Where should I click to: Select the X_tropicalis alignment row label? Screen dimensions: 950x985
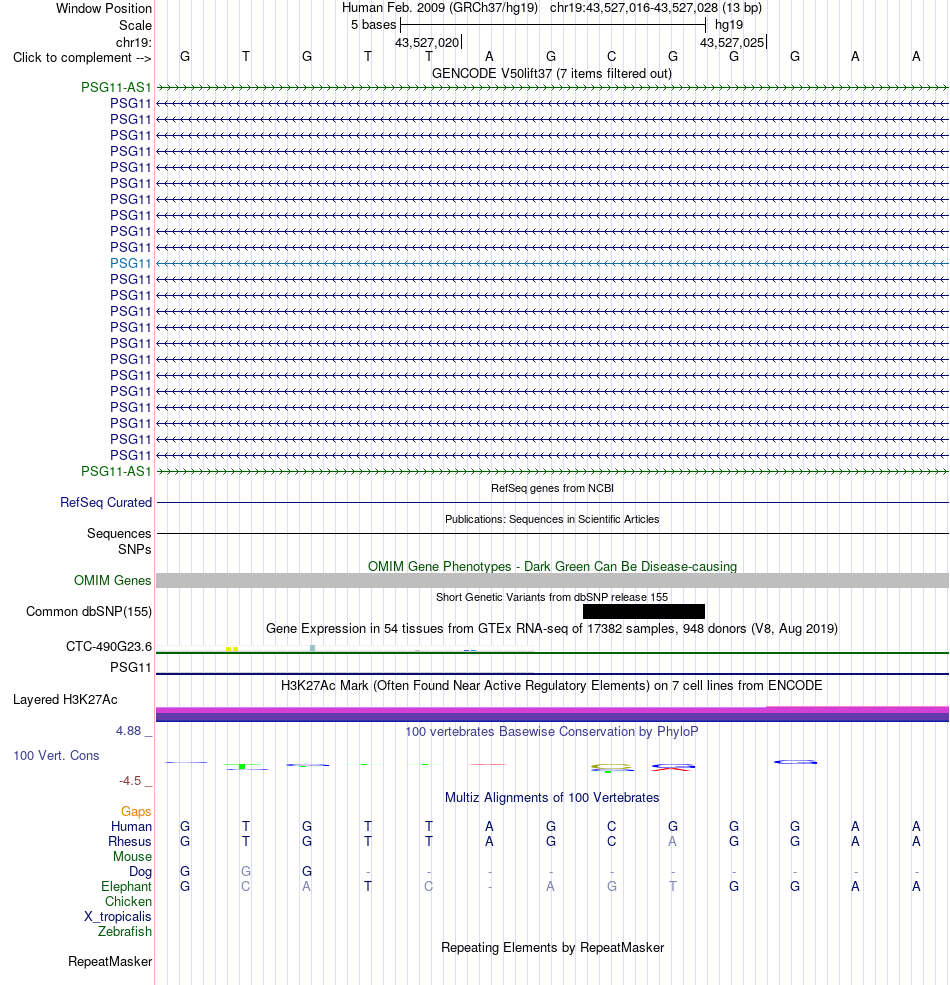click(x=117, y=917)
